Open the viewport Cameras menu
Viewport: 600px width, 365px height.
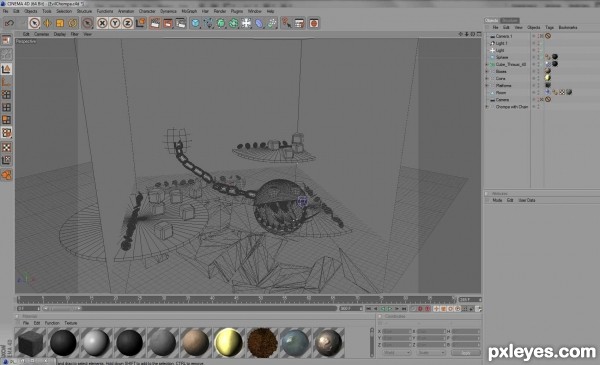pos(42,34)
